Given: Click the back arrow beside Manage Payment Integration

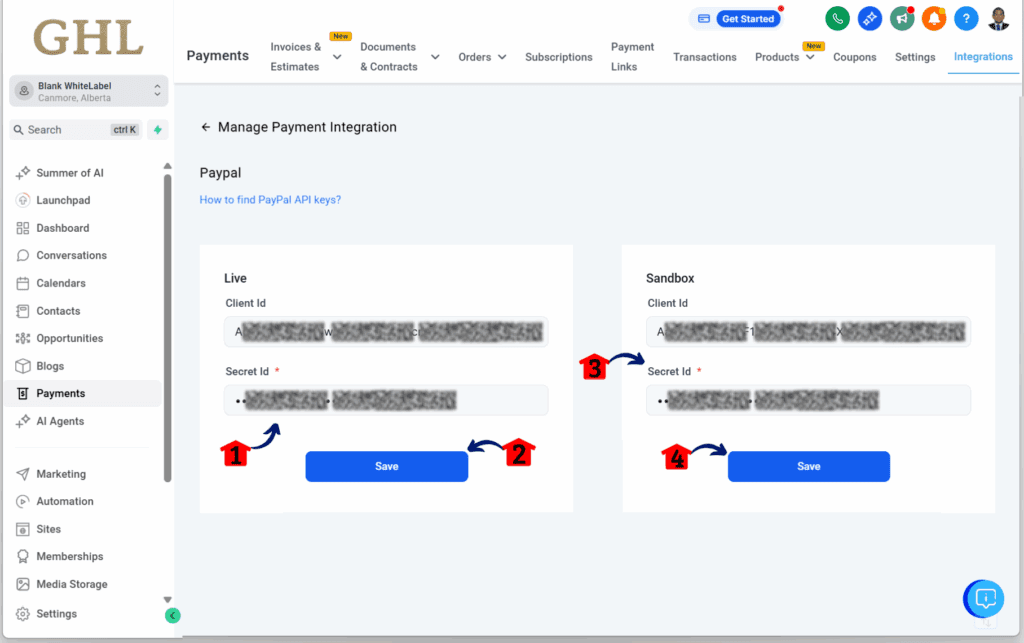Looking at the screenshot, I should [206, 127].
